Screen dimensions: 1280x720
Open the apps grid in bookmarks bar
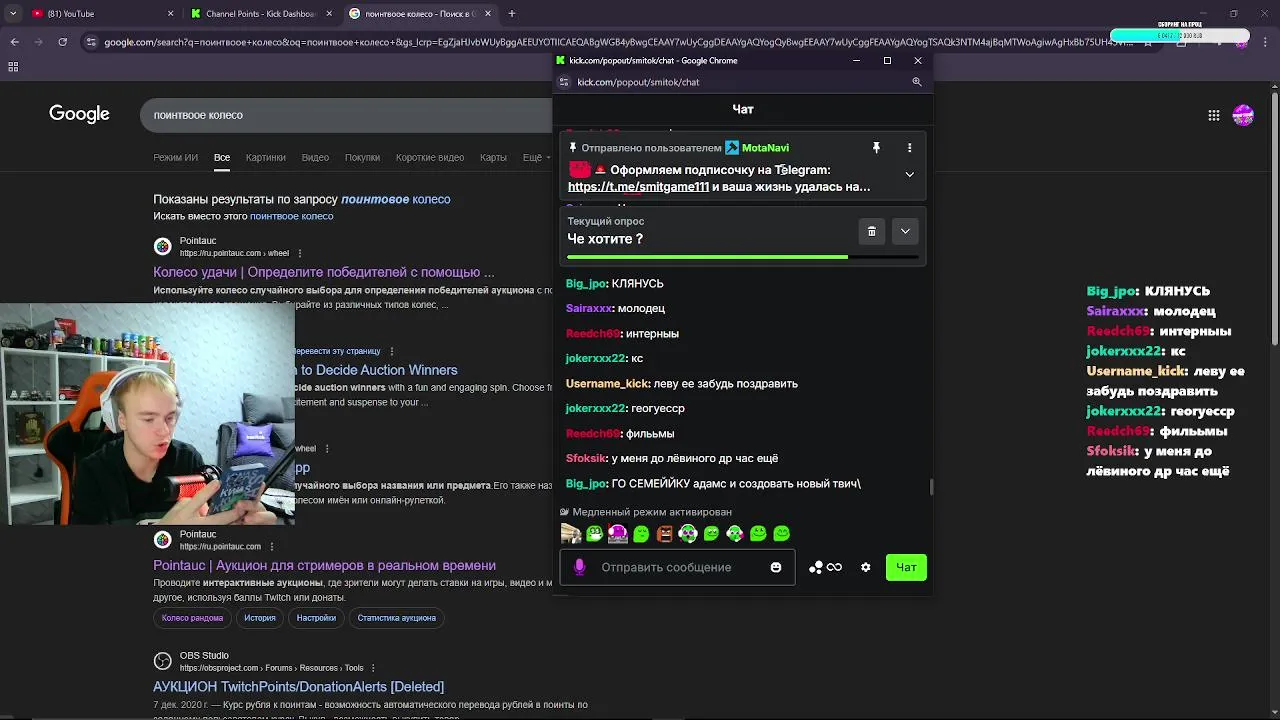[x=13, y=66]
